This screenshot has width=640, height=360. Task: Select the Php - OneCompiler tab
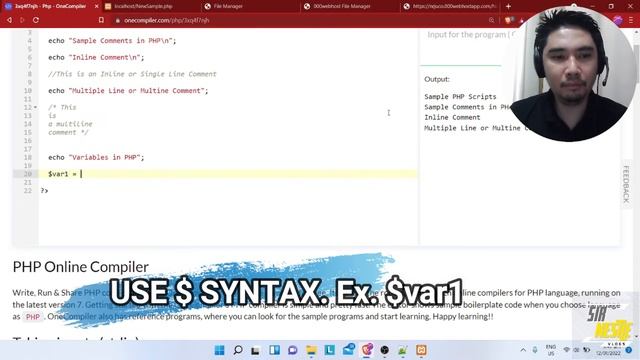51,6
